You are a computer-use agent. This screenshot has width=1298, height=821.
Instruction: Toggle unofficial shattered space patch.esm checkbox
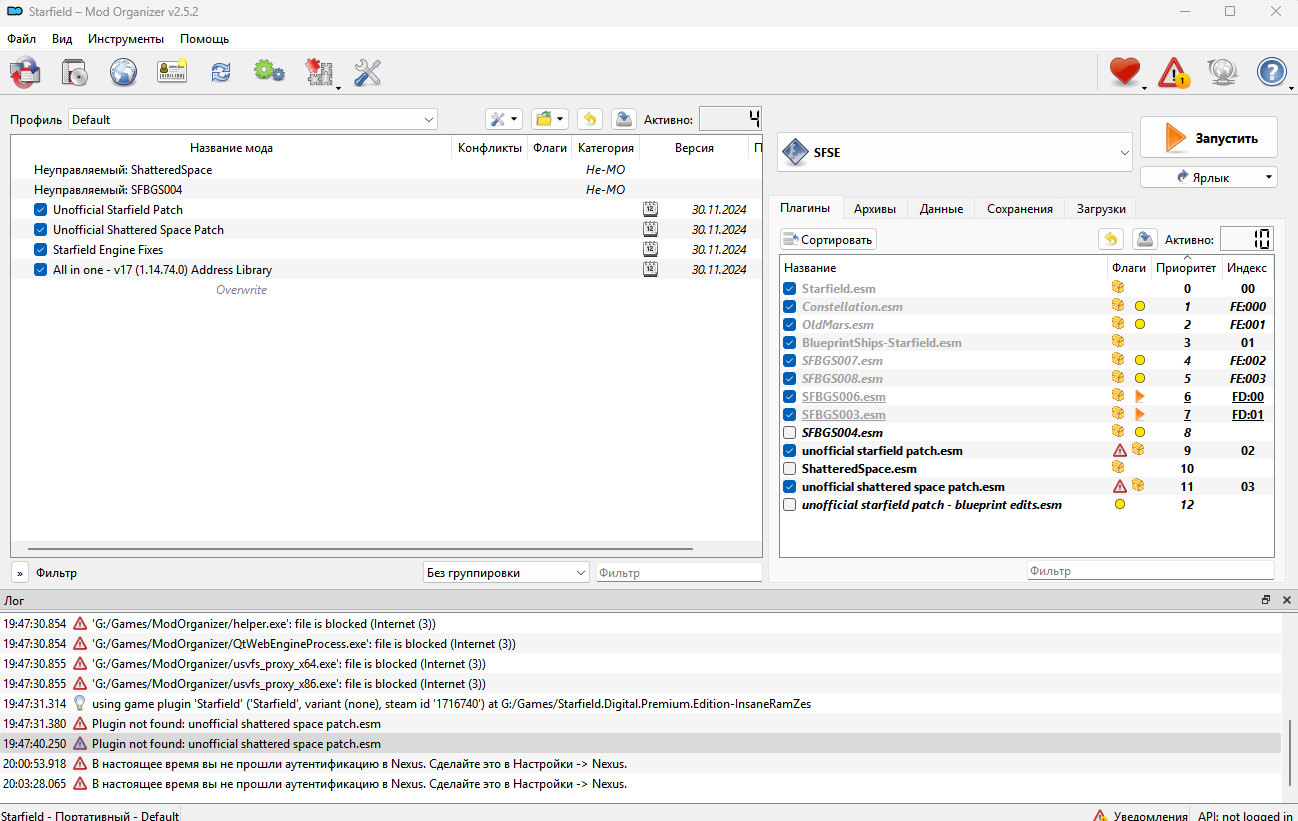pyautogui.click(x=790, y=487)
